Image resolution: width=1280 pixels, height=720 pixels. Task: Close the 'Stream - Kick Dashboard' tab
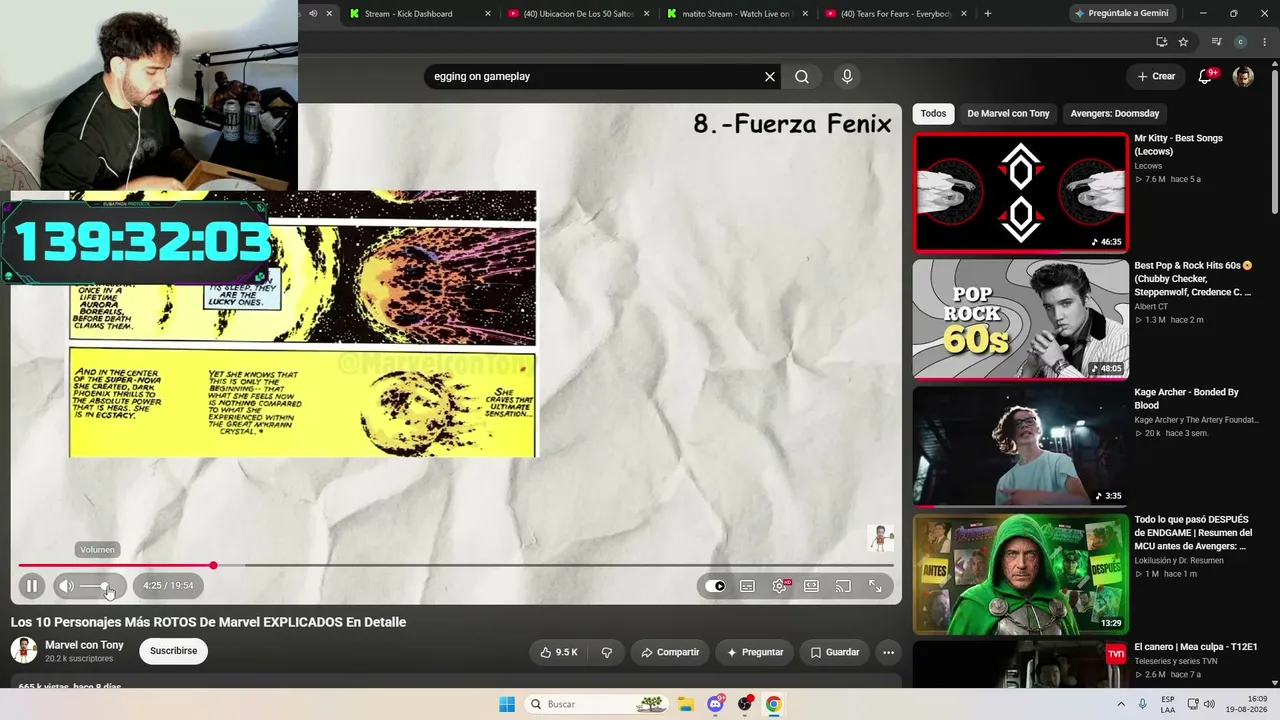coord(488,14)
